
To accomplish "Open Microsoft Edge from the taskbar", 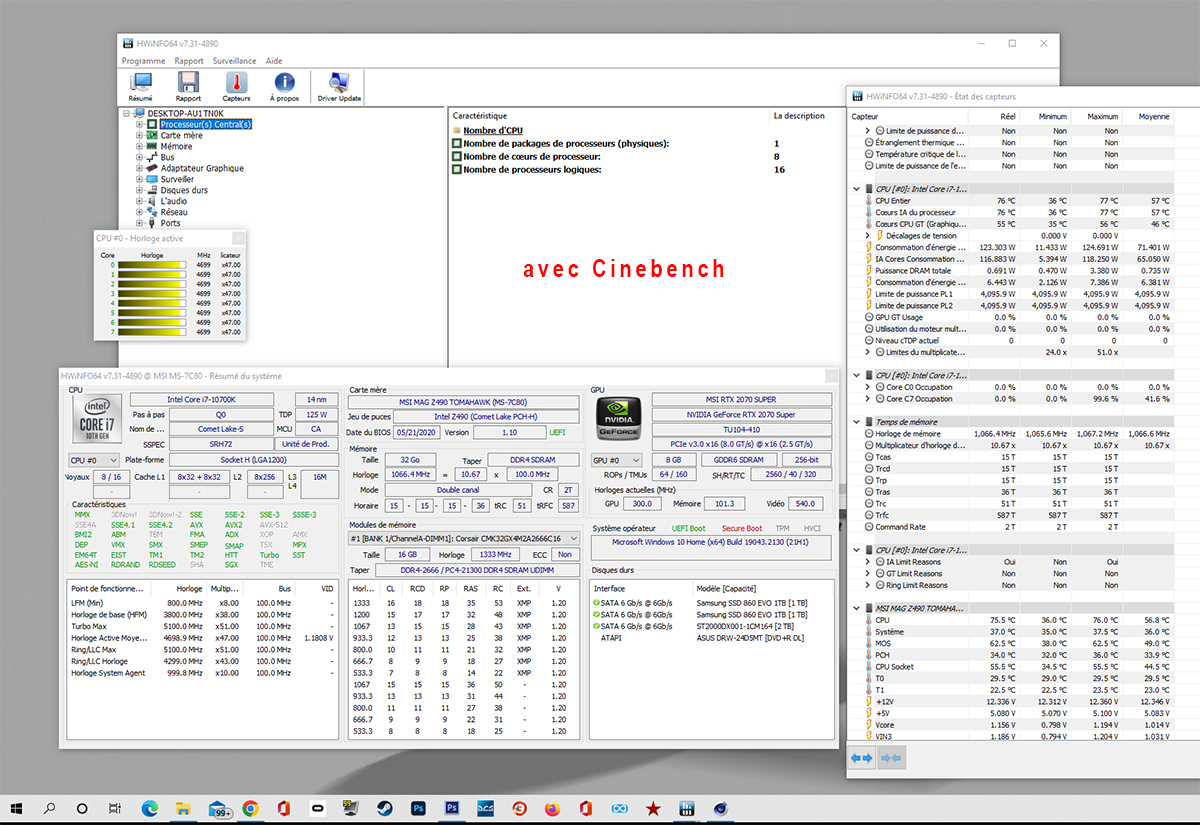I will coord(149,807).
